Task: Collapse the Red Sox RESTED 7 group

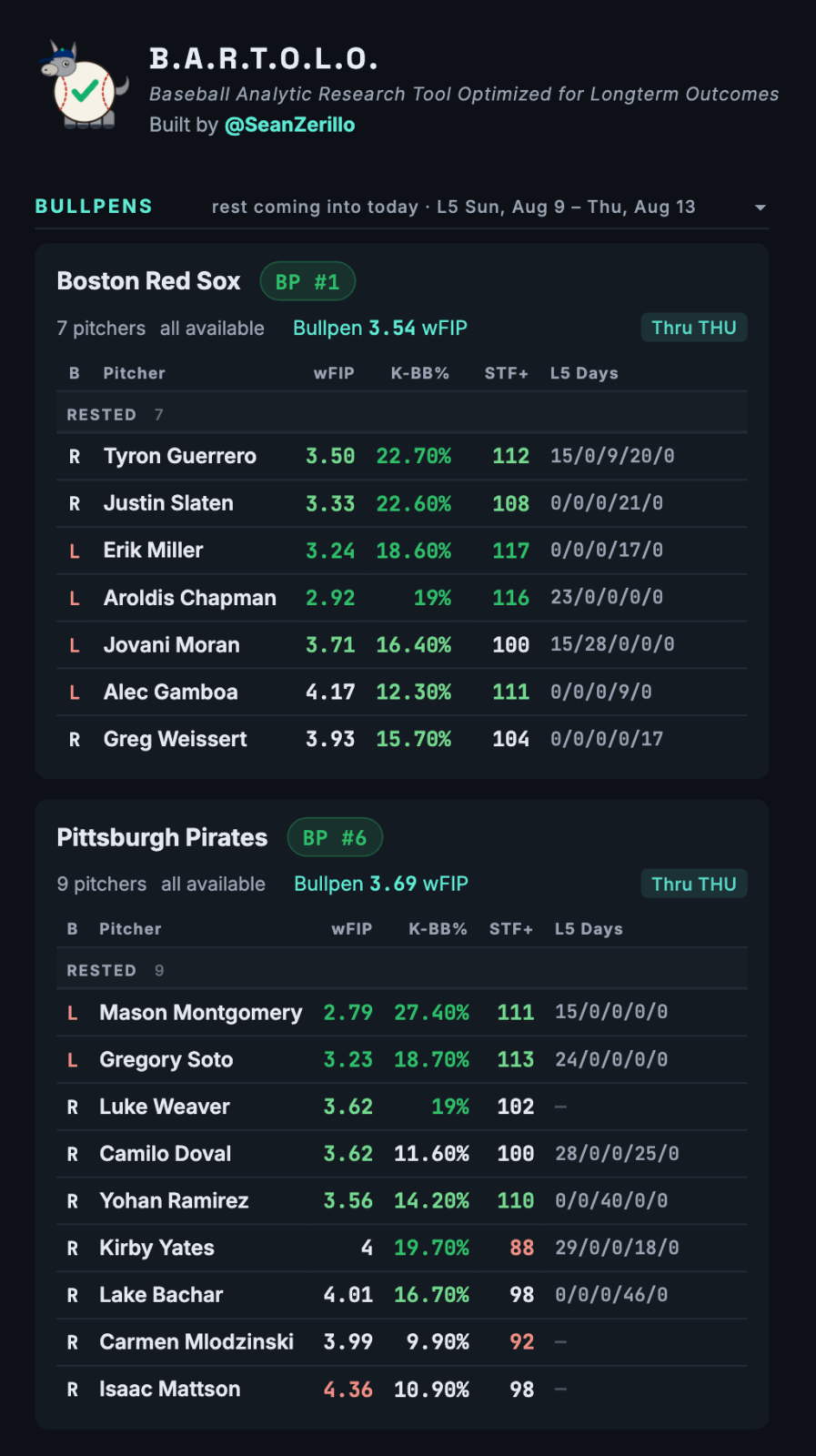Action: tap(402, 414)
